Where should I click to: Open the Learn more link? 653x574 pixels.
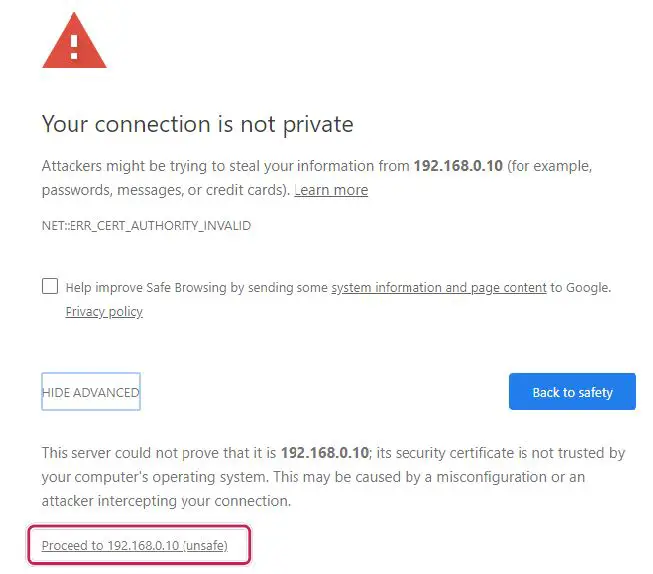click(331, 190)
